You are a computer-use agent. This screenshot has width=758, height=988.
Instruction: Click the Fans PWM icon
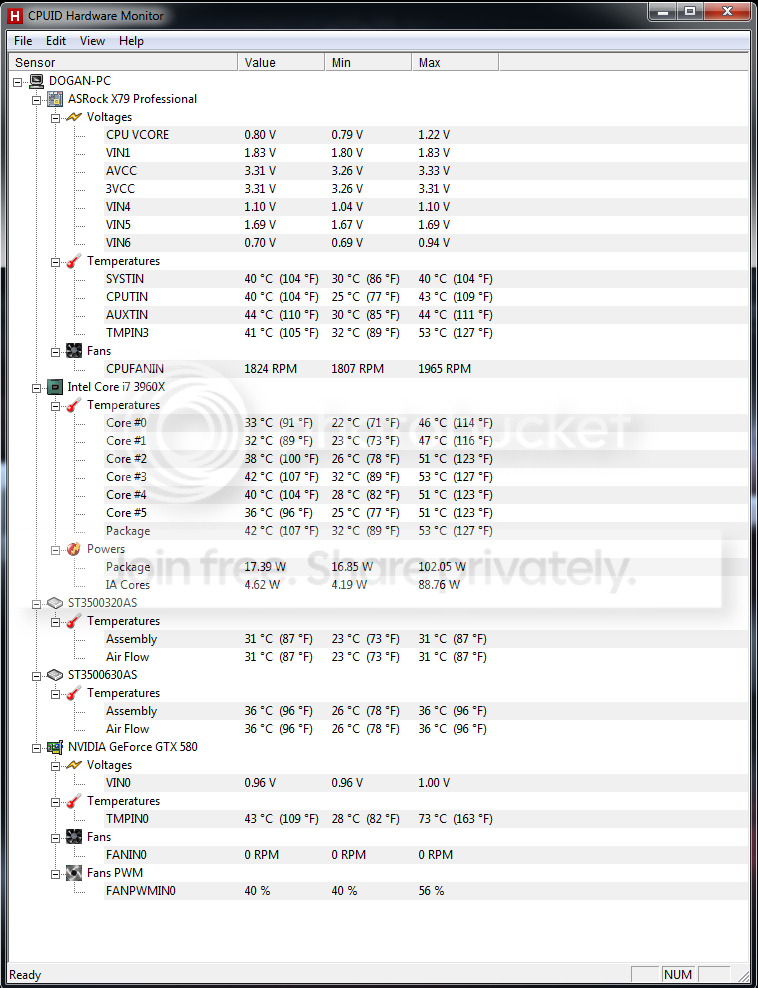(x=74, y=873)
